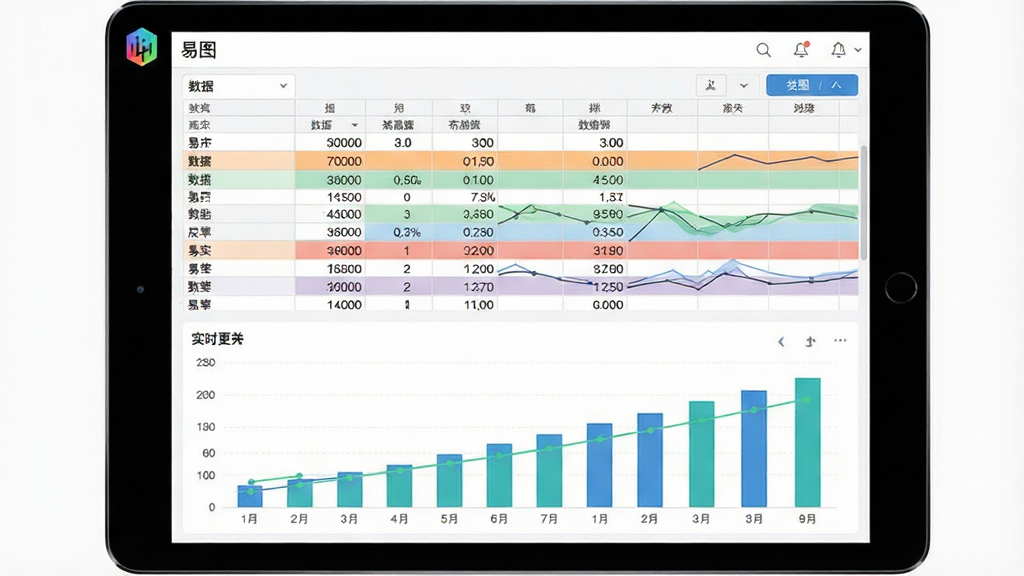
Task: Click the table's vertical scrollbar
Action: [863, 202]
